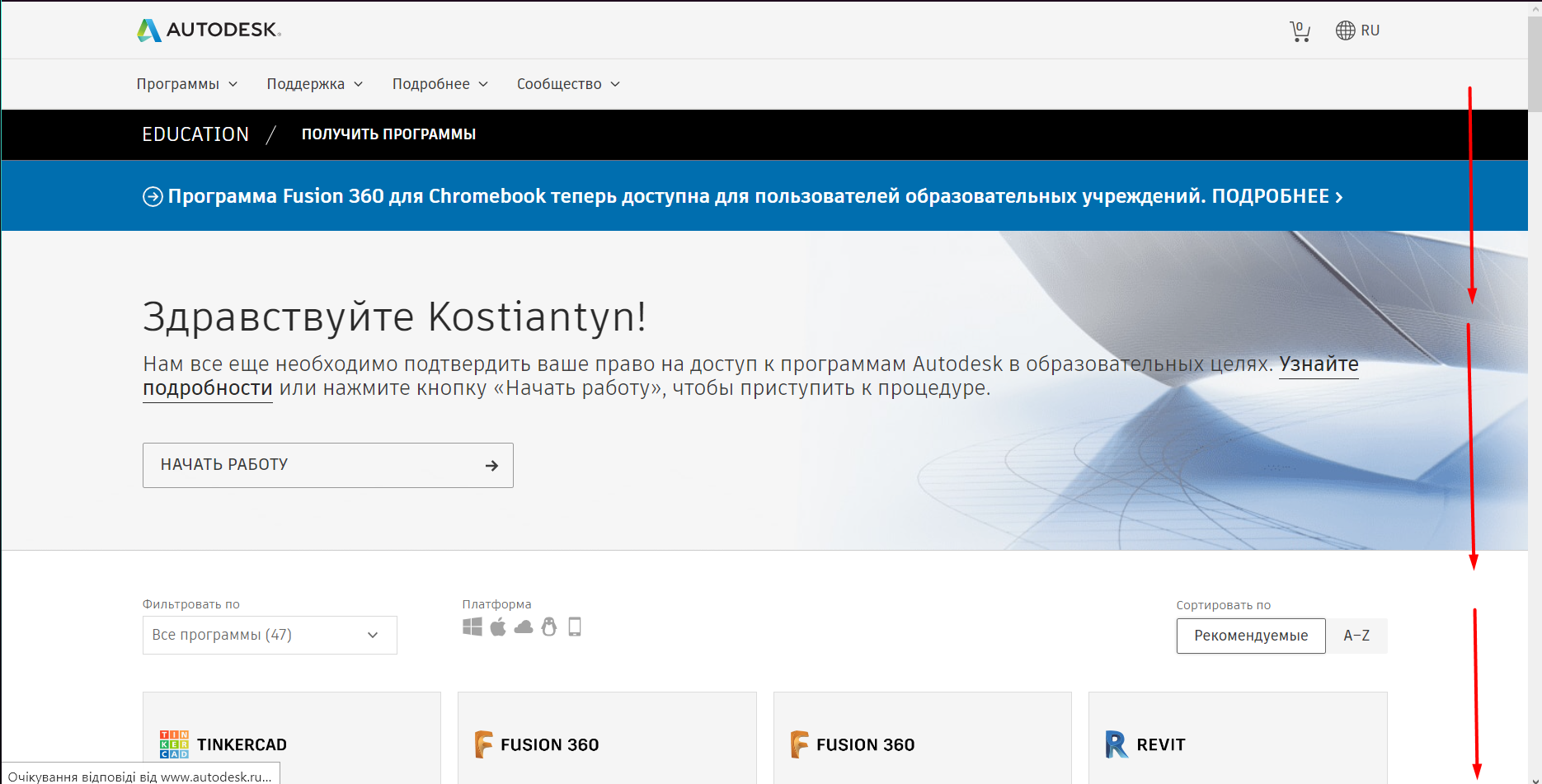Filter by Linux penguin platform icon
The image size is (1542, 784).
click(549, 627)
